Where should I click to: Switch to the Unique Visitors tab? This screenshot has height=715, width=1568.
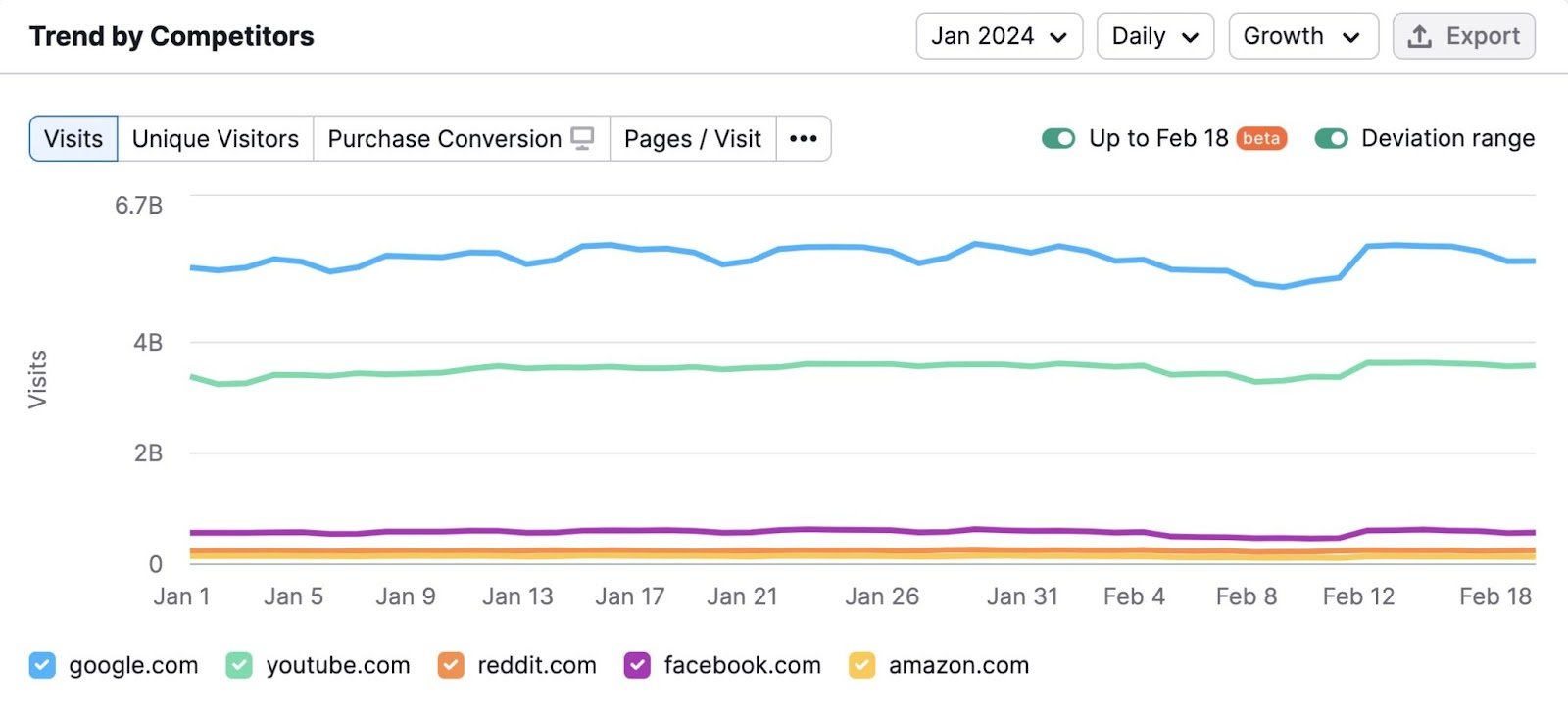[x=215, y=138]
